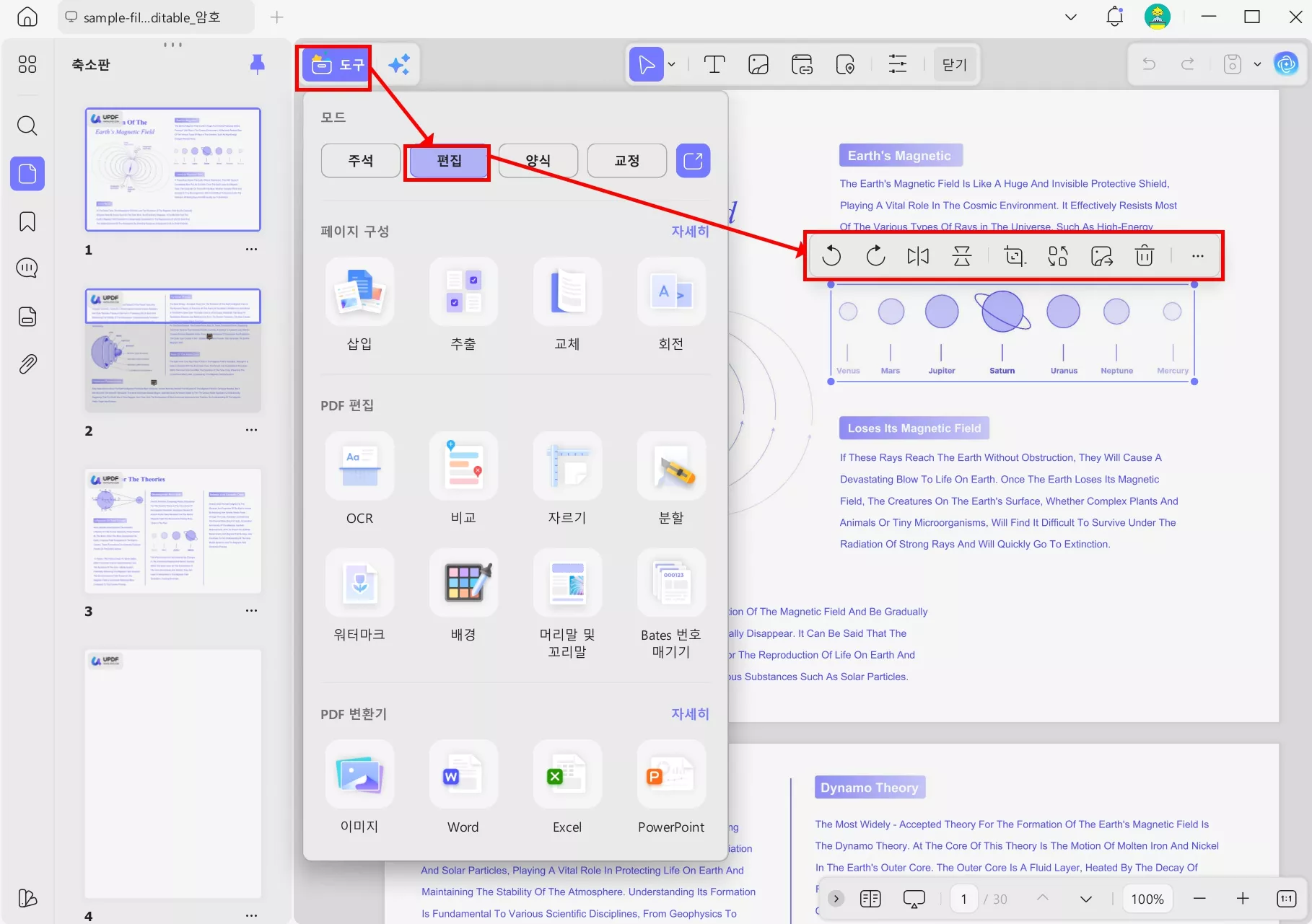Convert PDF to Word

[x=463, y=788]
